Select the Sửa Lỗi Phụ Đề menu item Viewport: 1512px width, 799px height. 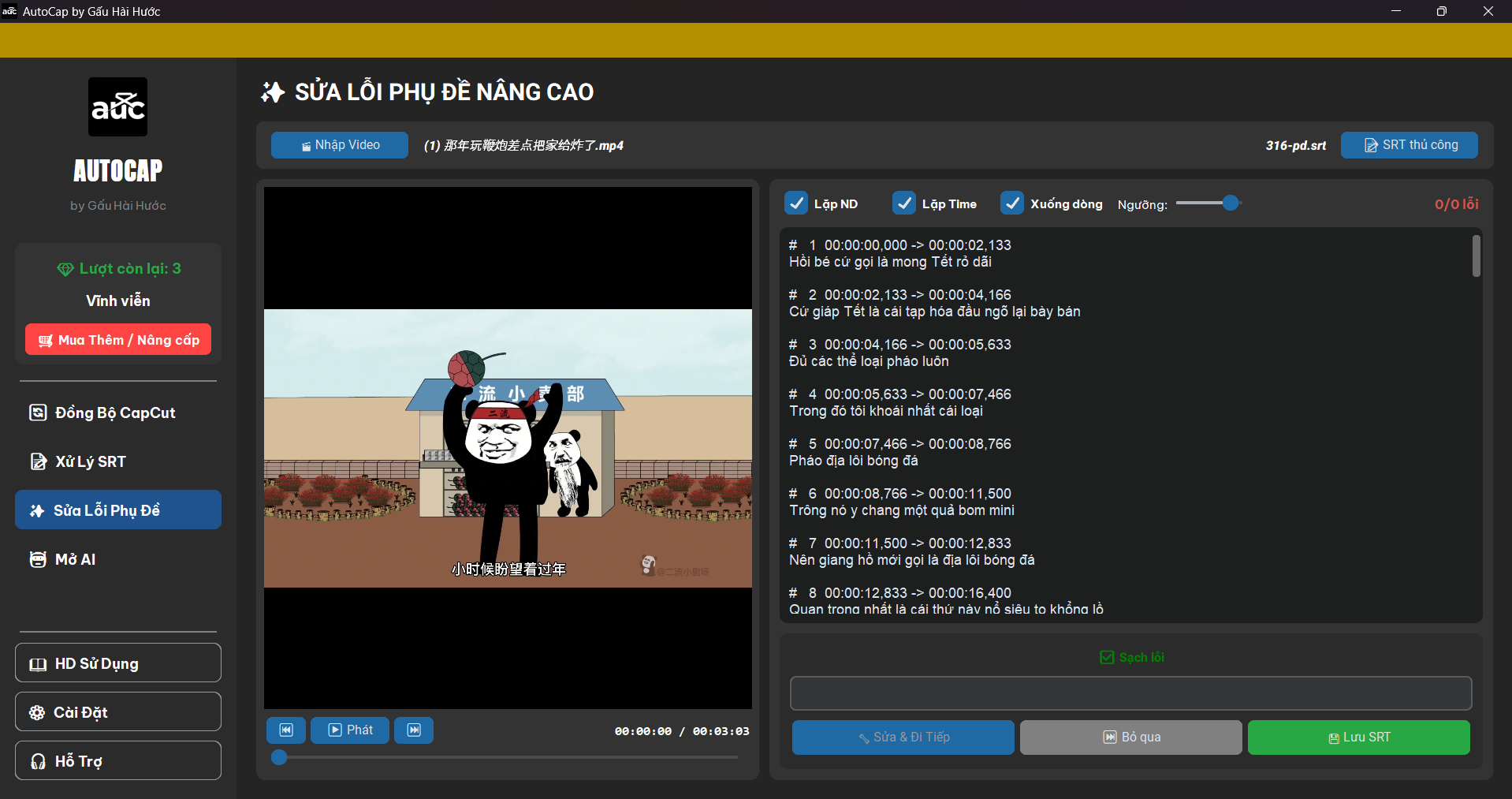pyautogui.click(x=118, y=510)
